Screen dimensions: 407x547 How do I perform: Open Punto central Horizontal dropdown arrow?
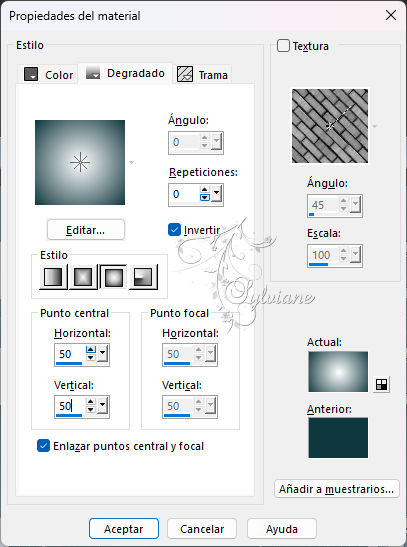(103, 353)
